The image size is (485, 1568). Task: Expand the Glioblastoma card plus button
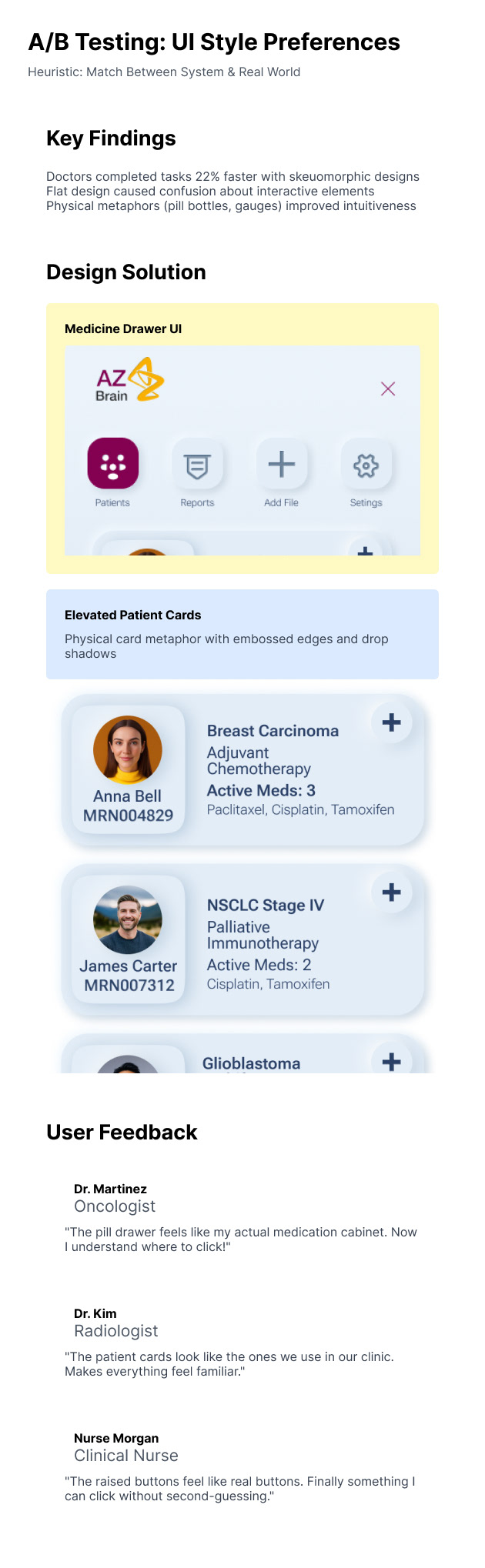tap(392, 1059)
